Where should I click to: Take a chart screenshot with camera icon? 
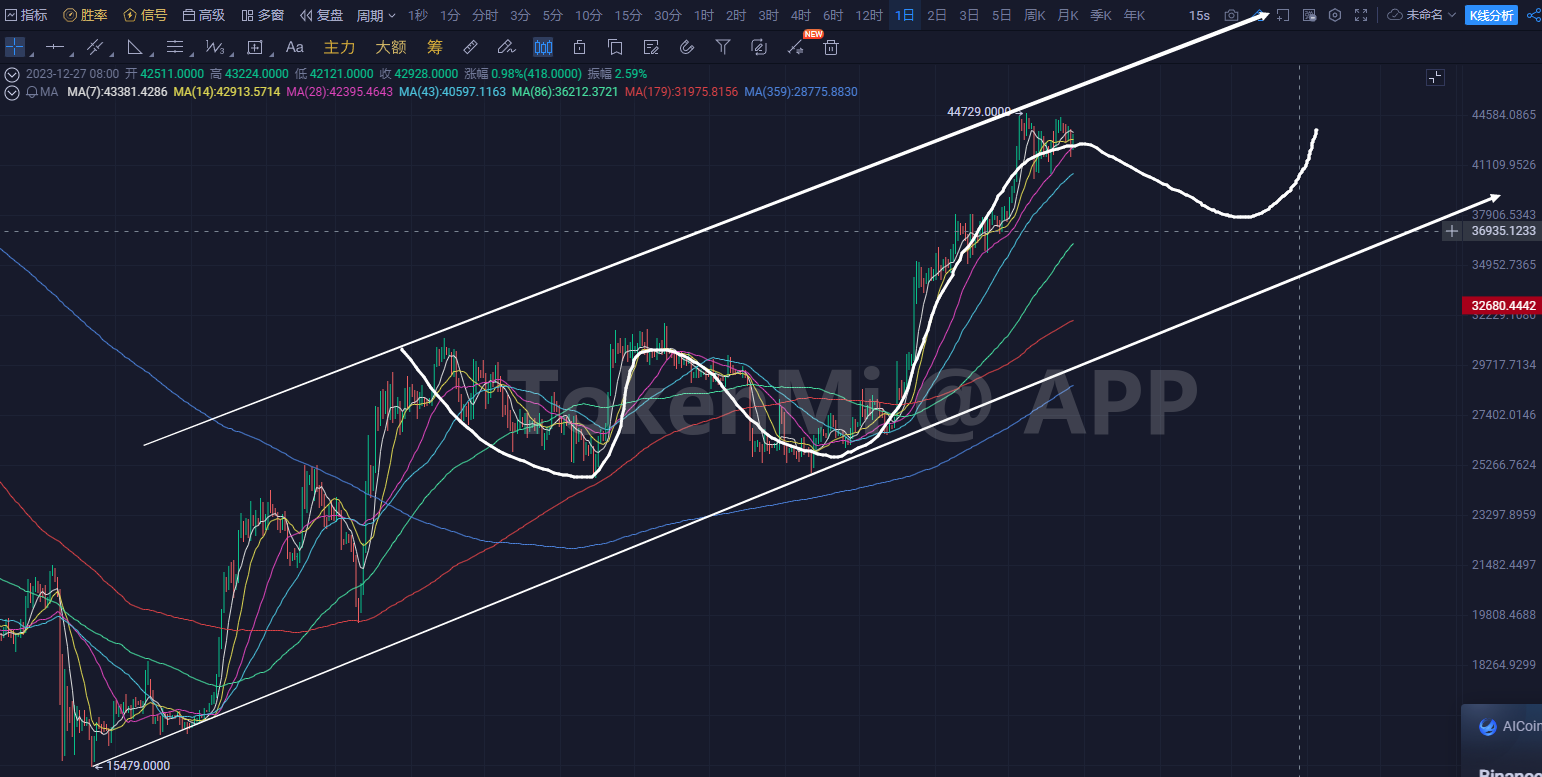click(1231, 15)
